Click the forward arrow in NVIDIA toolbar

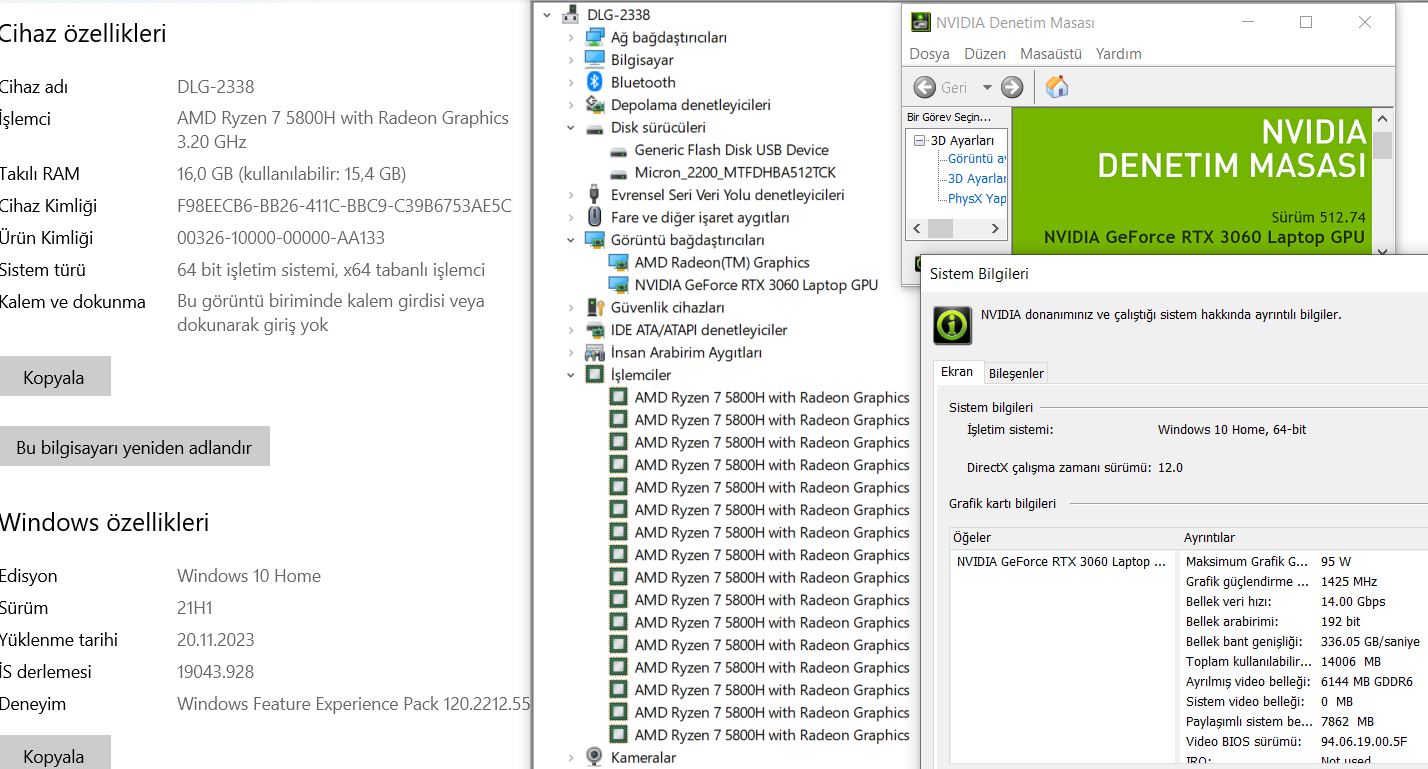click(1012, 88)
